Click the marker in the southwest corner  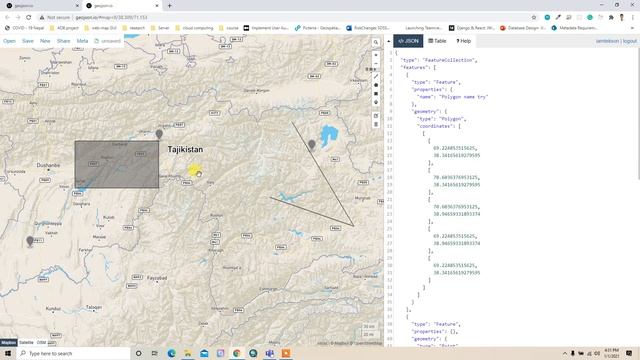[30, 241]
